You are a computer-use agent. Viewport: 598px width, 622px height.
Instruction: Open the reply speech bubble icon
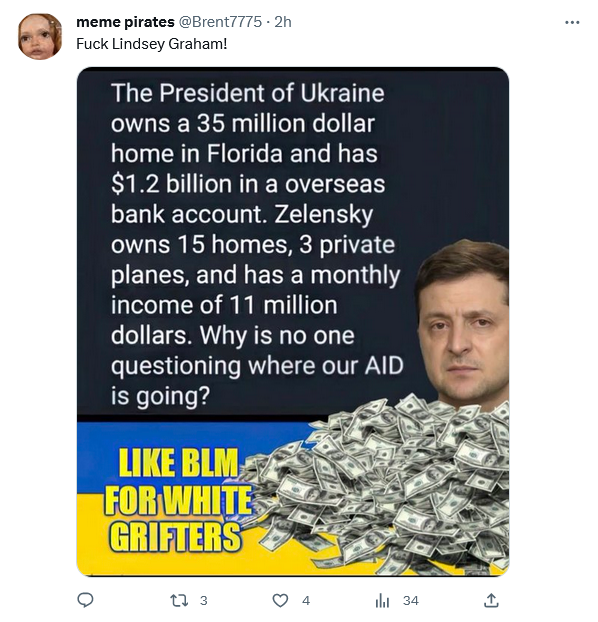tap(85, 600)
